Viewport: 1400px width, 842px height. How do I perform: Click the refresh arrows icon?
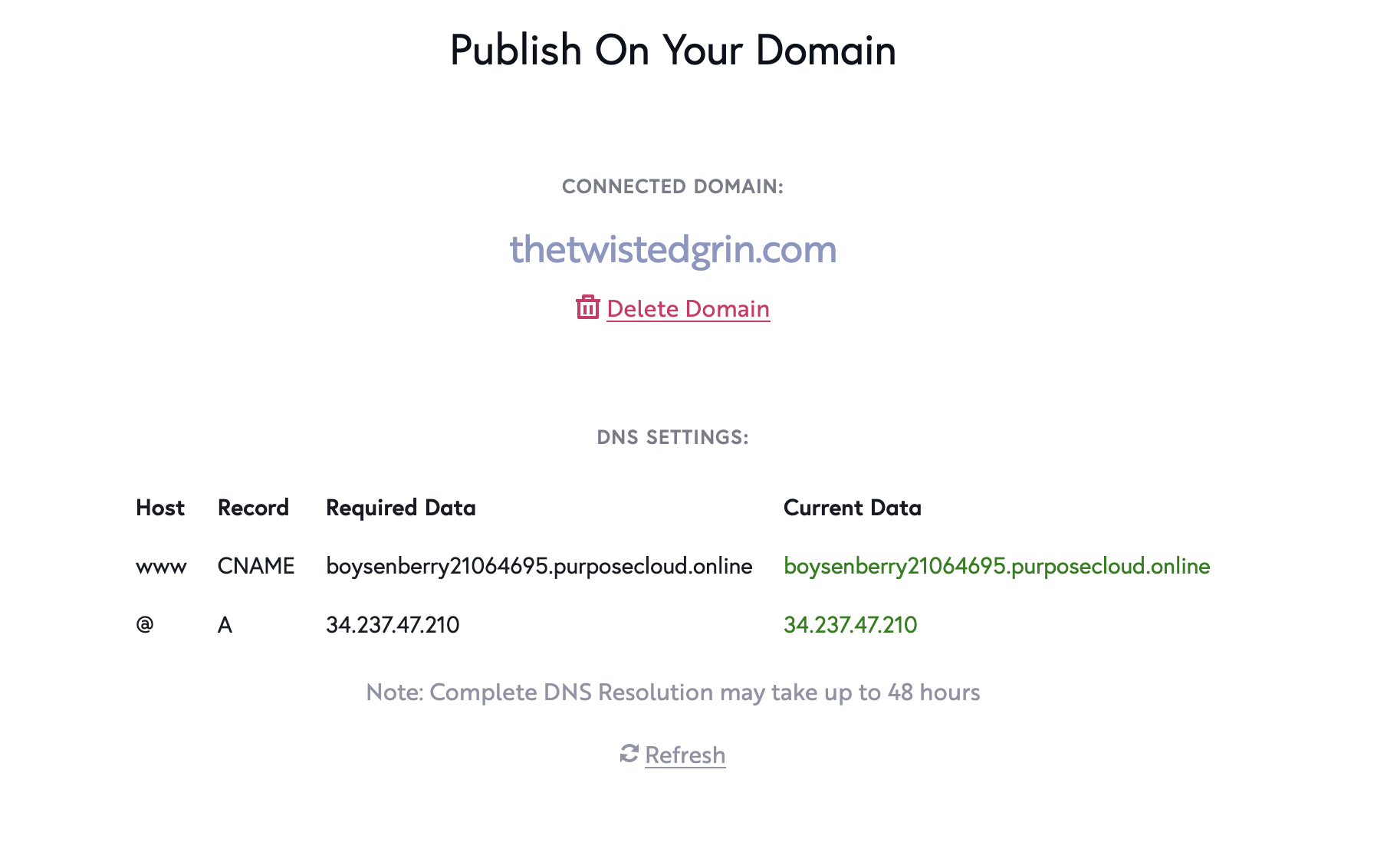coord(629,754)
